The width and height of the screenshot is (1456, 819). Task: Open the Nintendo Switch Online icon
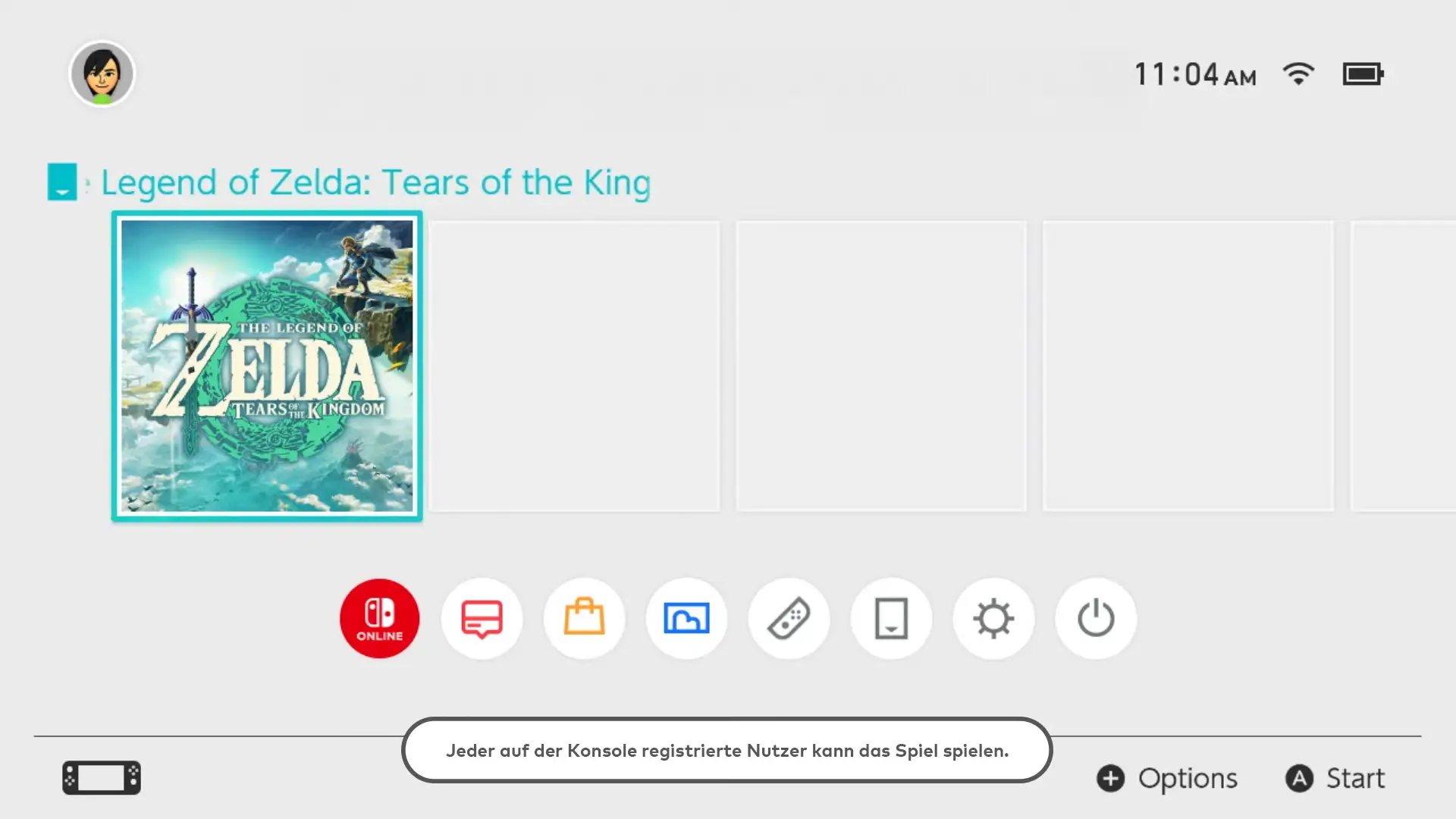(379, 618)
